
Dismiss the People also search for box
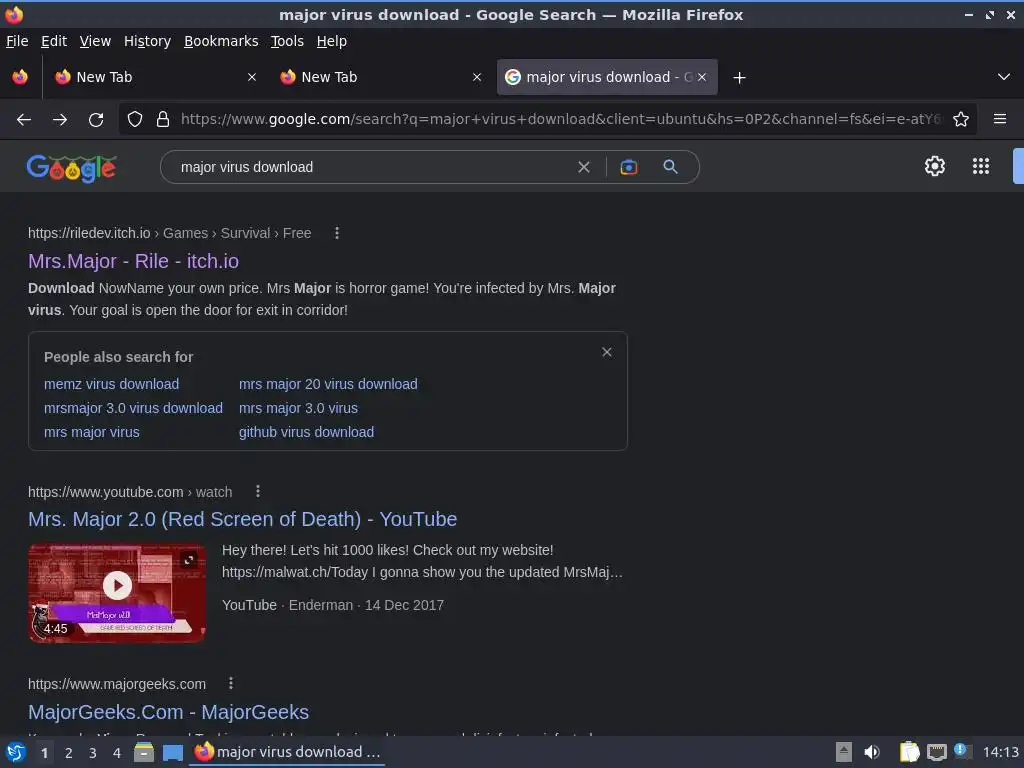(x=607, y=352)
